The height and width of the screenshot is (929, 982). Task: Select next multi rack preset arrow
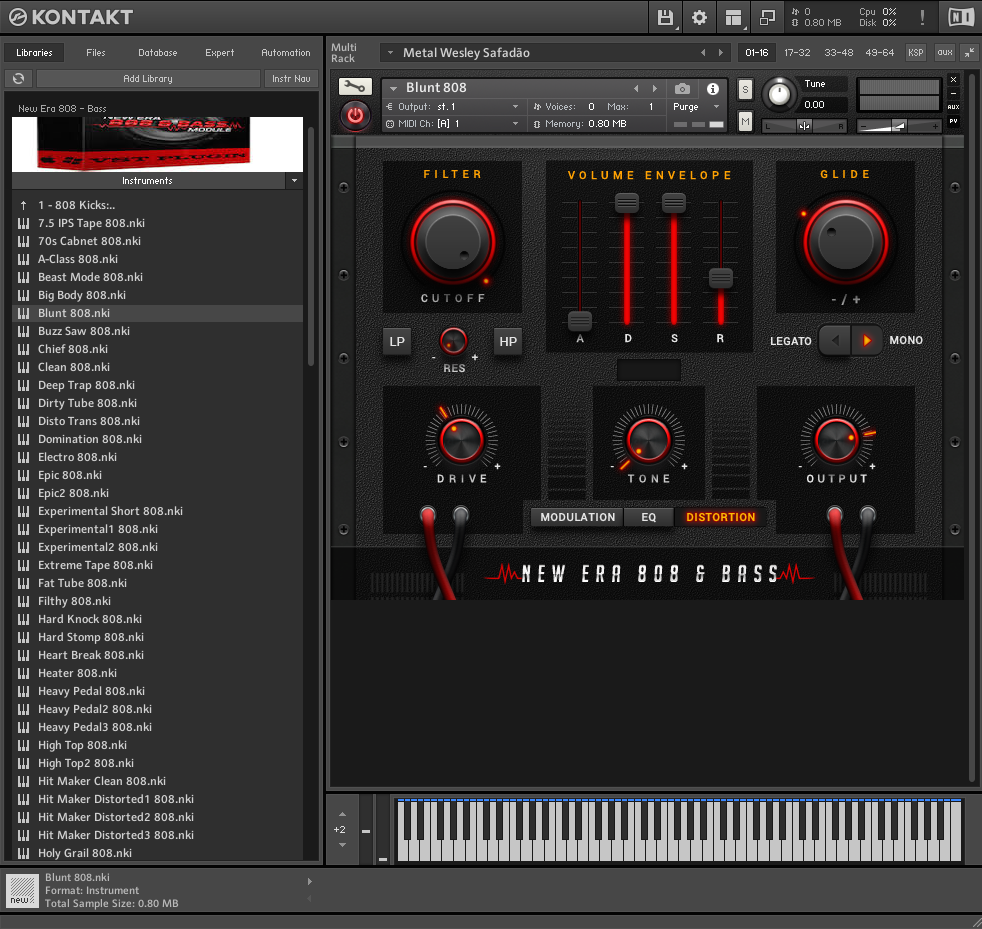(721, 53)
